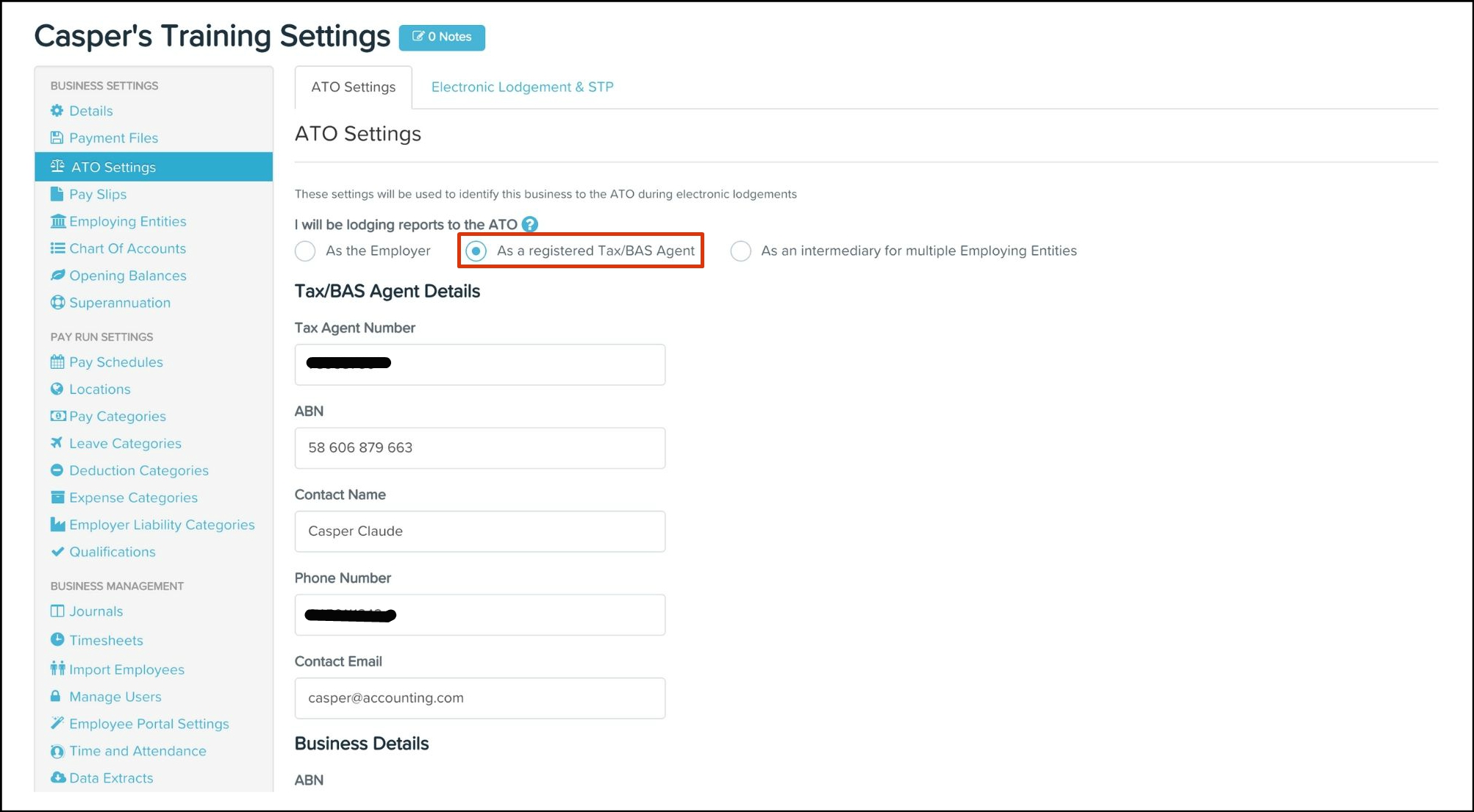
Task: Open the ATO Settings tab
Action: coord(353,87)
